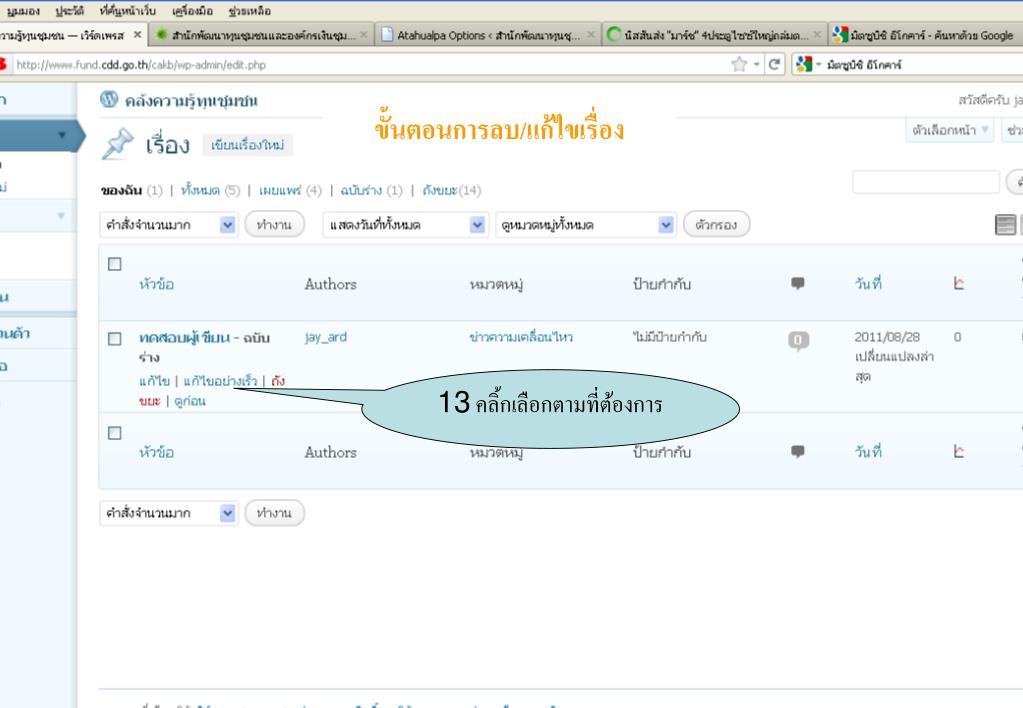The image size is (1023, 708).
Task: Click the posts search input box
Action: click(926, 181)
